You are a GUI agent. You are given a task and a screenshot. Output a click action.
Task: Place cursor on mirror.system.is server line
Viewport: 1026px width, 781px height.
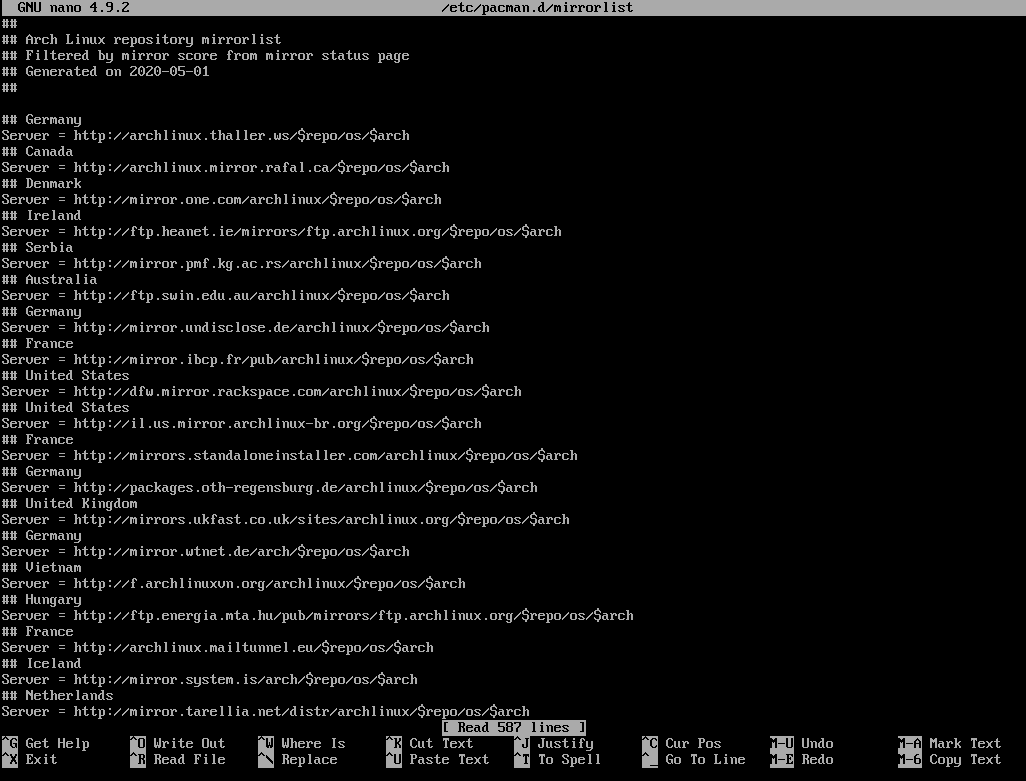point(209,680)
